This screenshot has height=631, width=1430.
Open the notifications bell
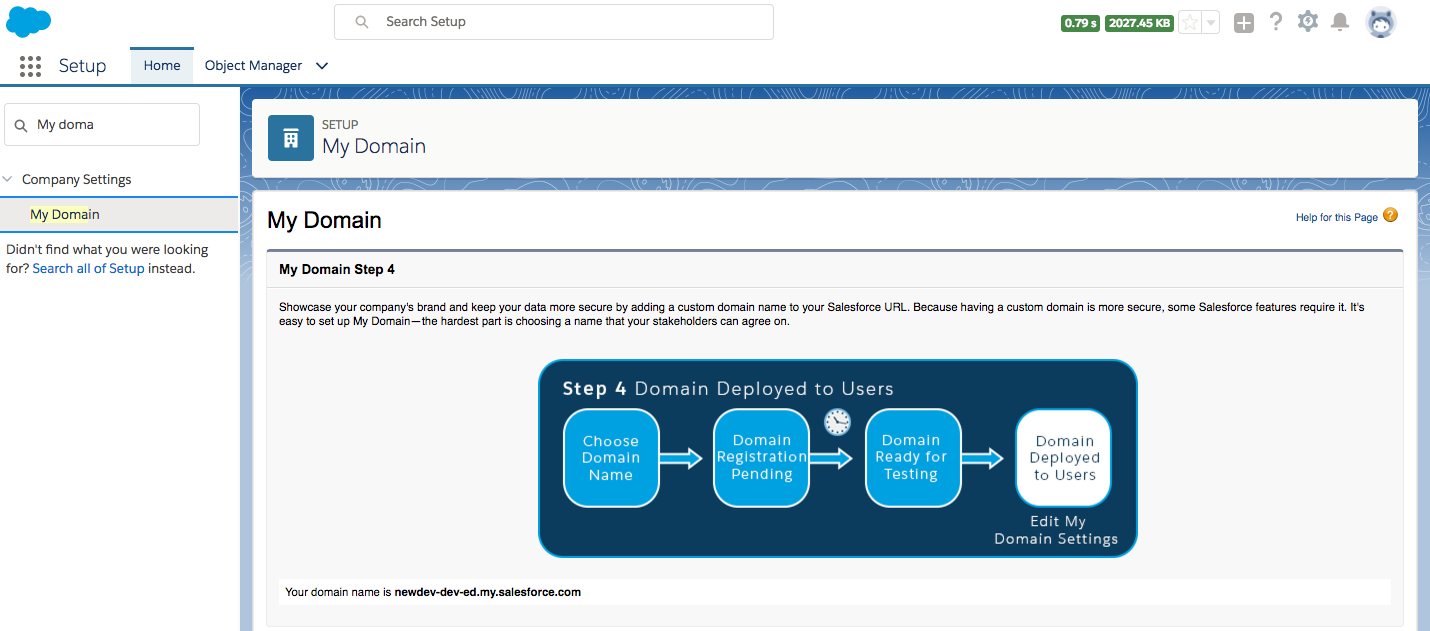coord(1340,21)
